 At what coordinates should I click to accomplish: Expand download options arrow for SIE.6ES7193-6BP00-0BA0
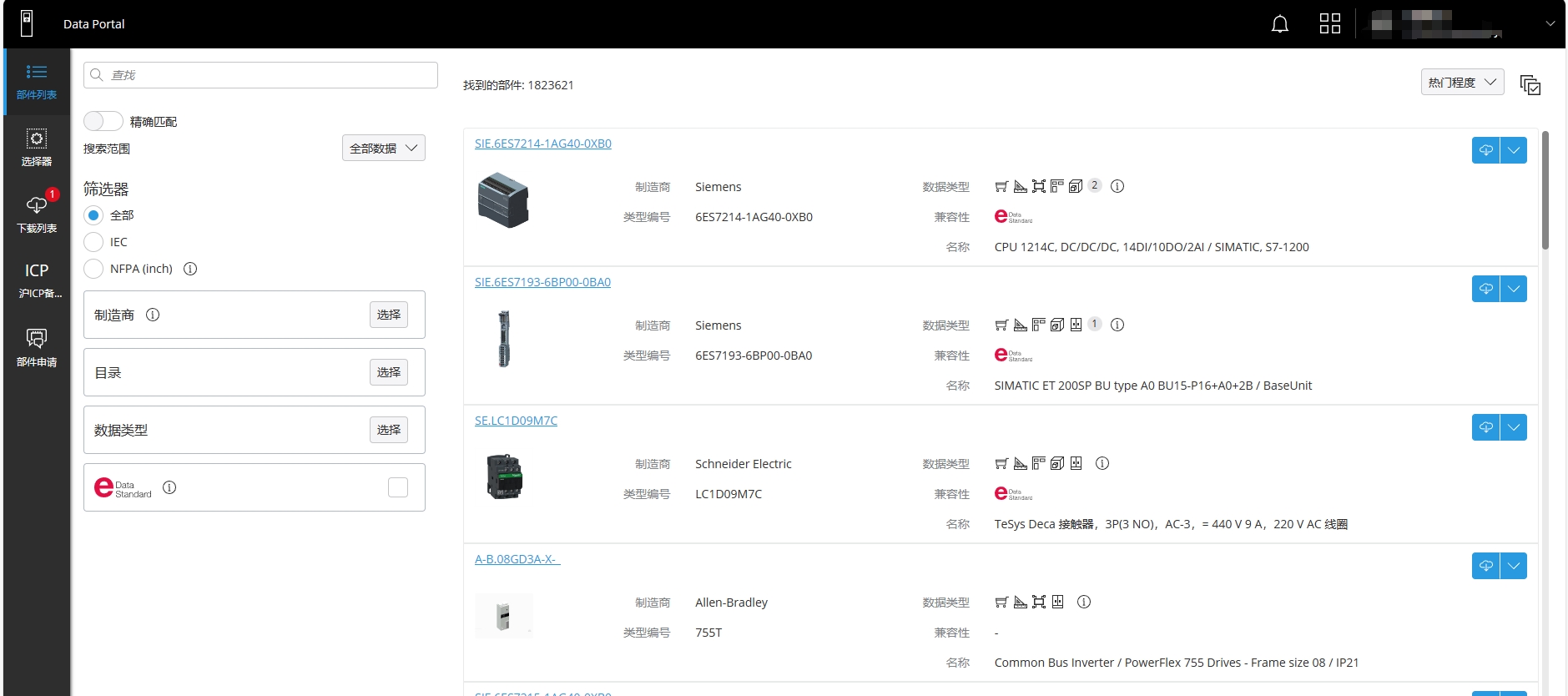coord(1513,289)
